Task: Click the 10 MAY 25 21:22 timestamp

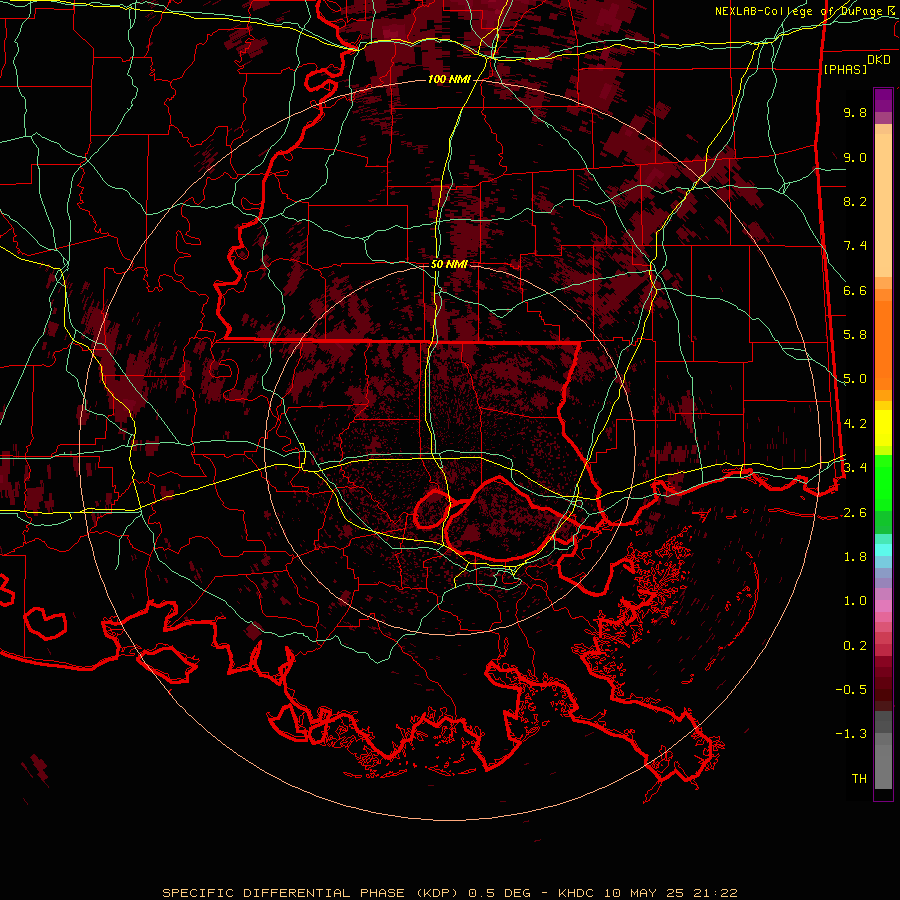Action: 670,893
